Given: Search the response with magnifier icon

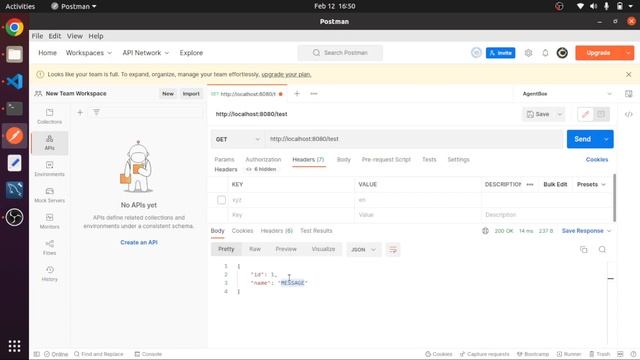Looking at the screenshot, I should tap(602, 249).
